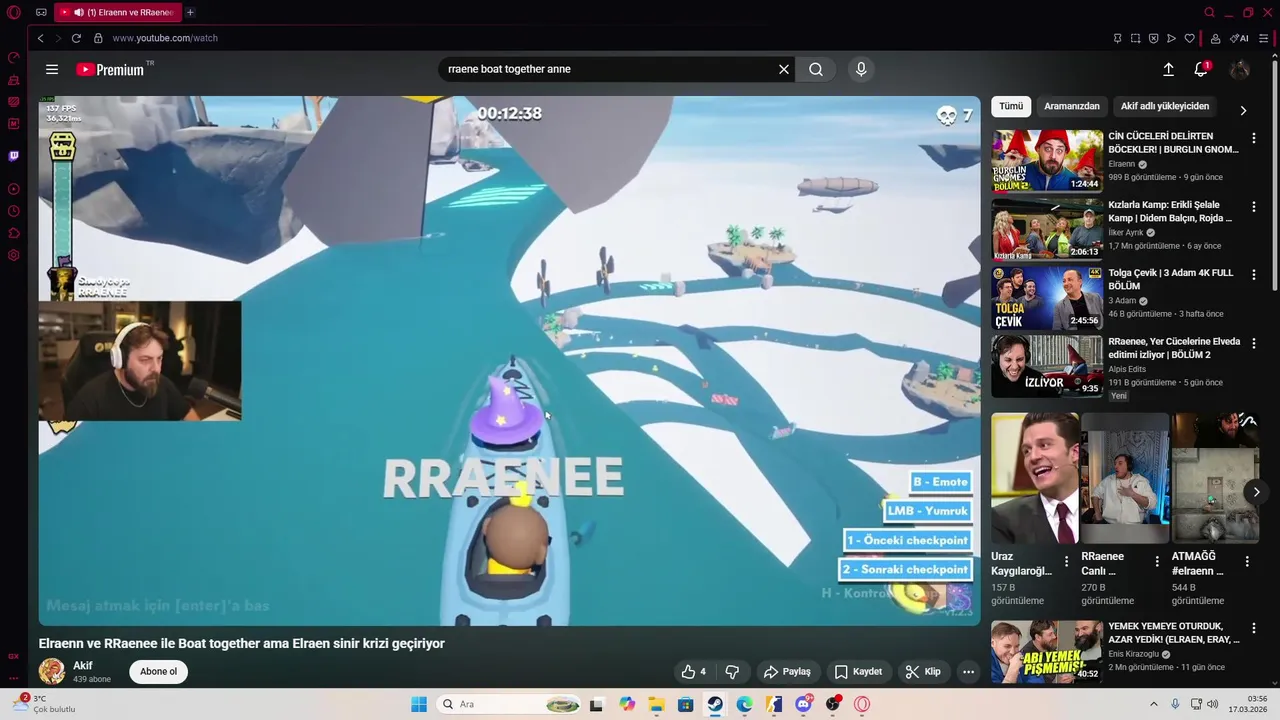The height and width of the screenshot is (720, 1280).
Task: Select Akif adlı yükleyiciden chip
Action: pyautogui.click(x=1165, y=106)
